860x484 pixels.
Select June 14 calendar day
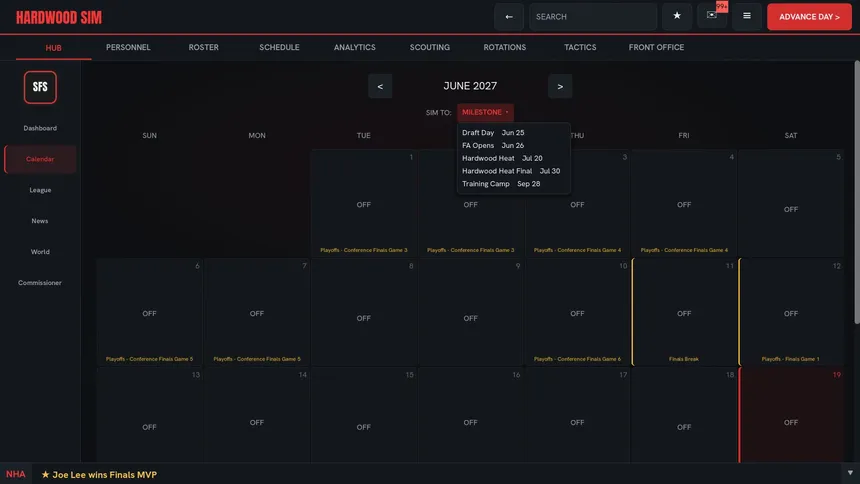coord(257,415)
